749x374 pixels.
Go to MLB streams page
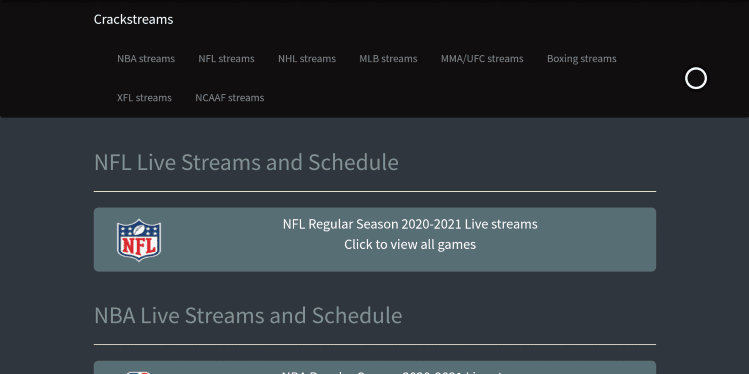point(388,59)
